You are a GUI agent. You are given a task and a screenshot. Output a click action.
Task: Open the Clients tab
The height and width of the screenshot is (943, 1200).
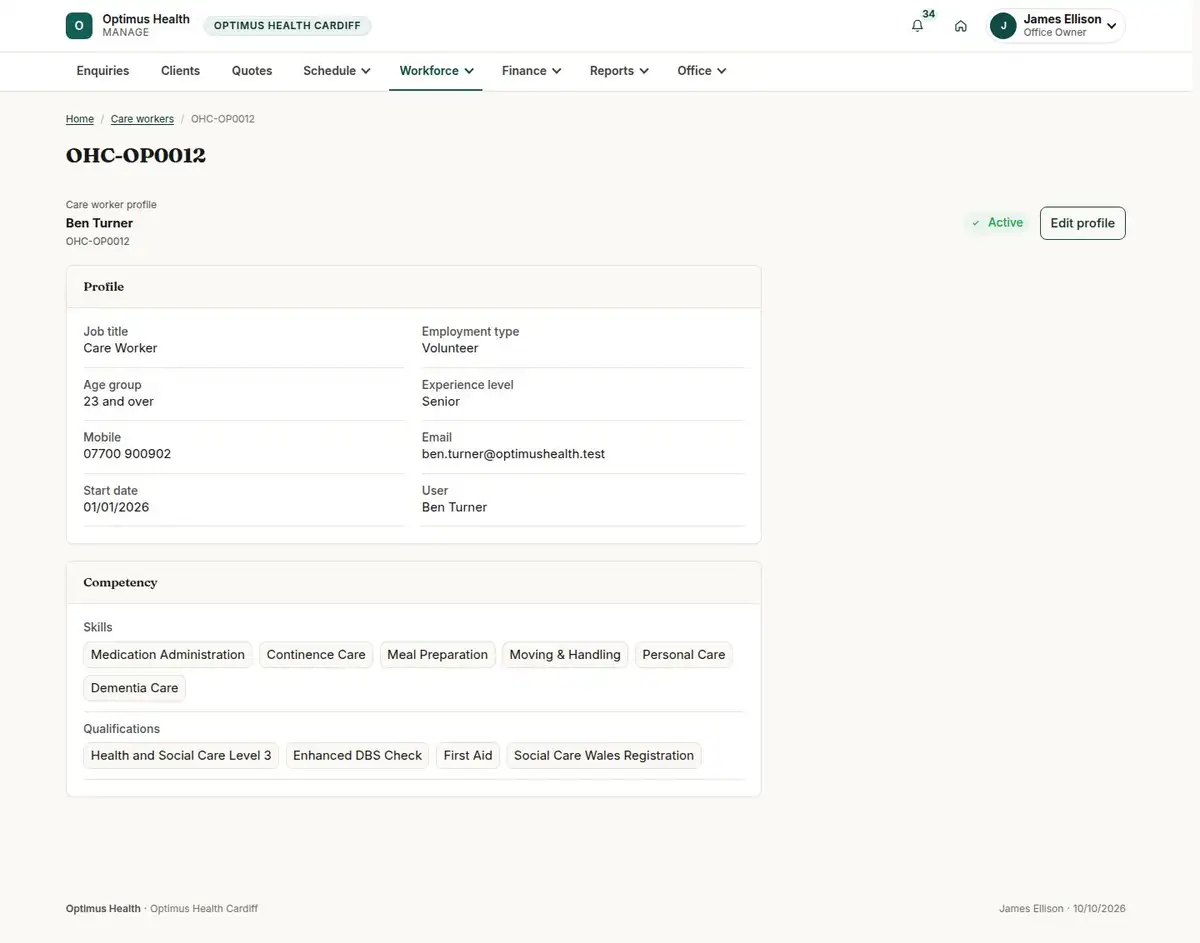180,71
